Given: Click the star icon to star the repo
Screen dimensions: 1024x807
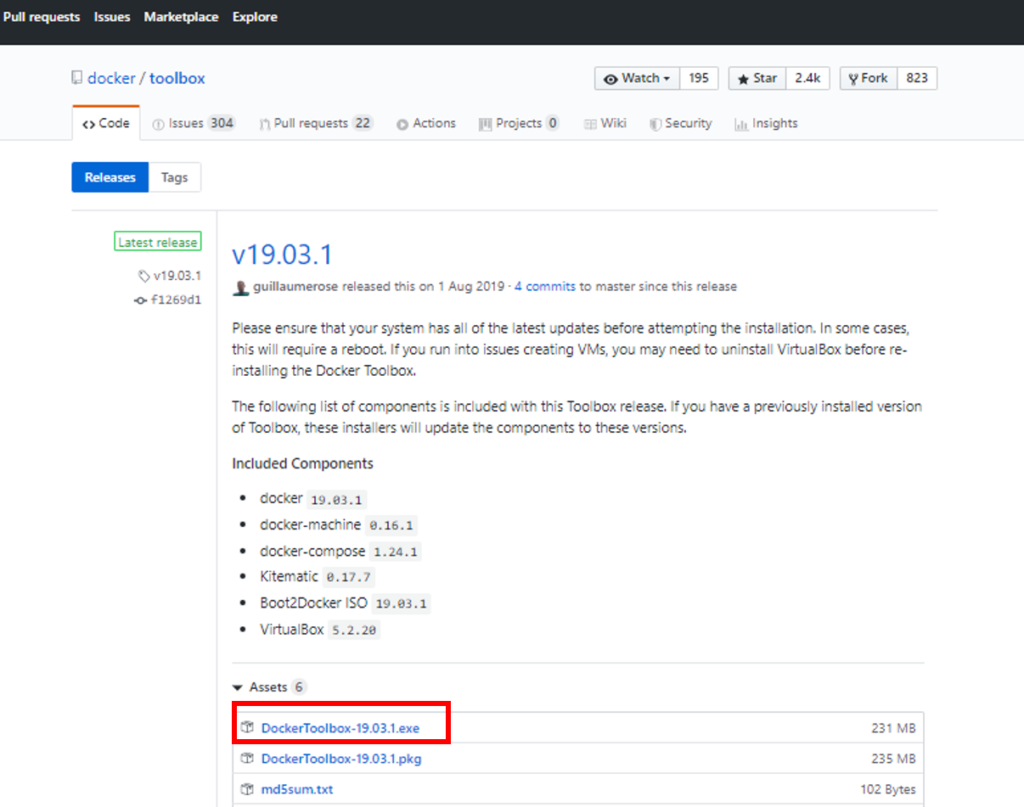Looking at the screenshot, I should click(744, 78).
